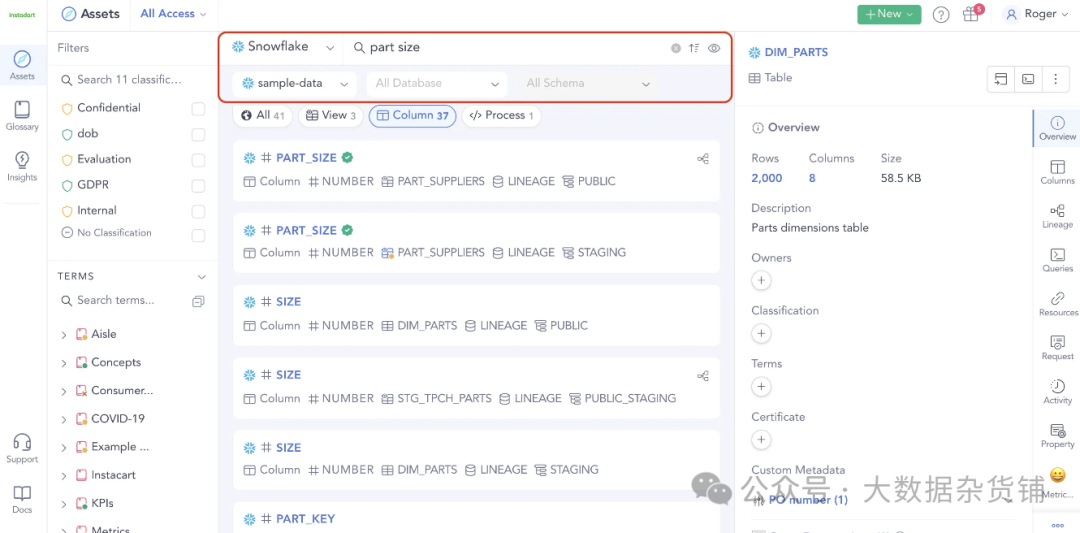
Task: Check the GDPR classification checkbox
Action: coord(198,186)
